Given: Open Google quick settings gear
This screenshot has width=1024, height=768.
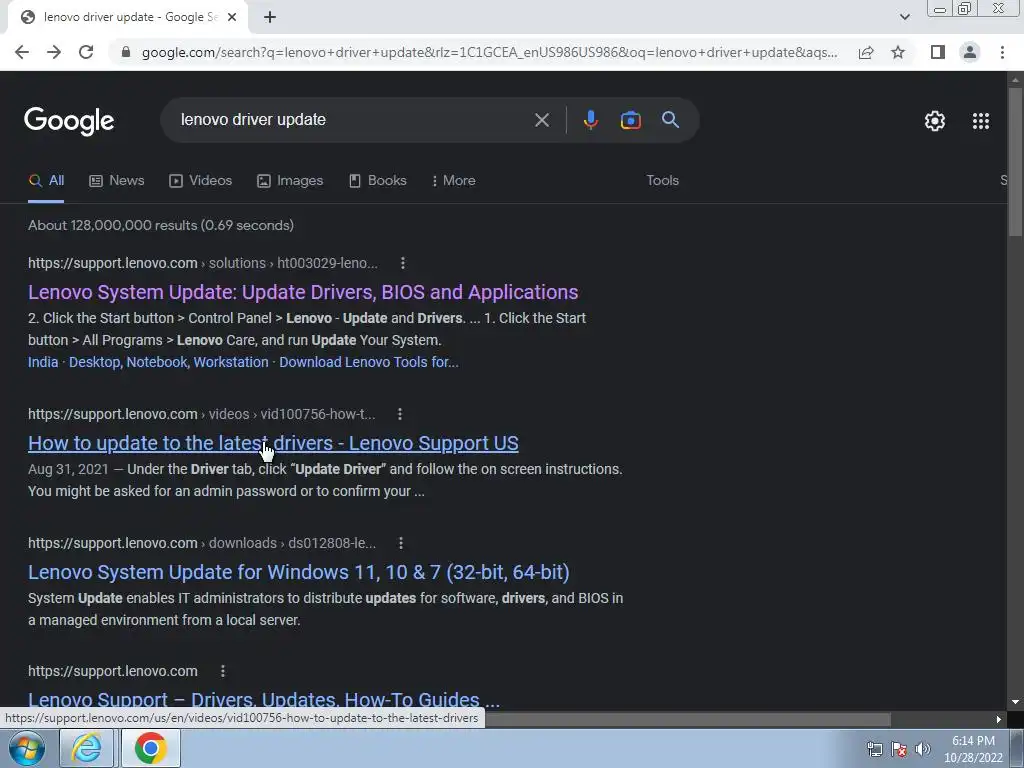Looking at the screenshot, I should (x=935, y=121).
